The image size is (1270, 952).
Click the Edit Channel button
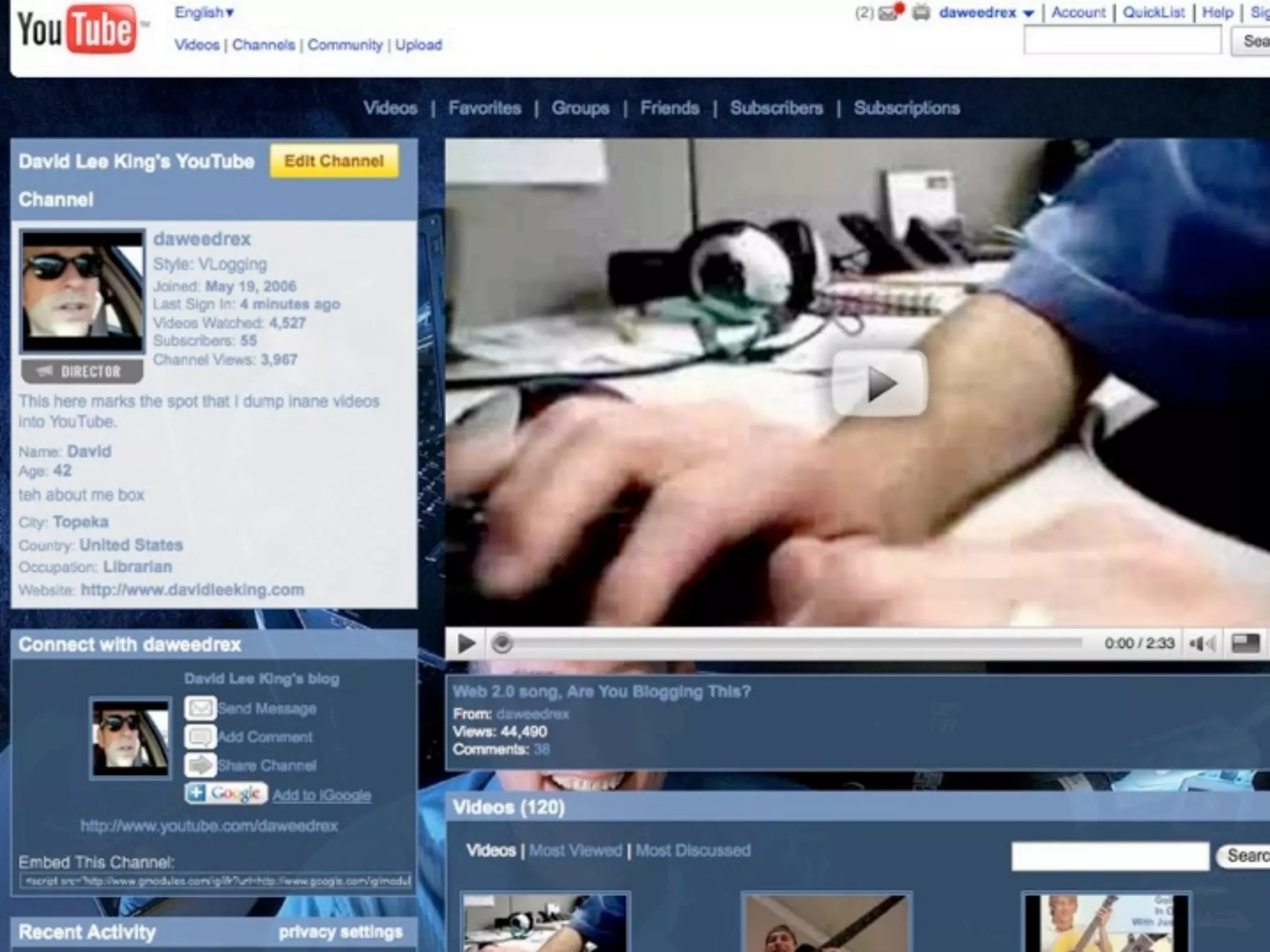coord(334,161)
